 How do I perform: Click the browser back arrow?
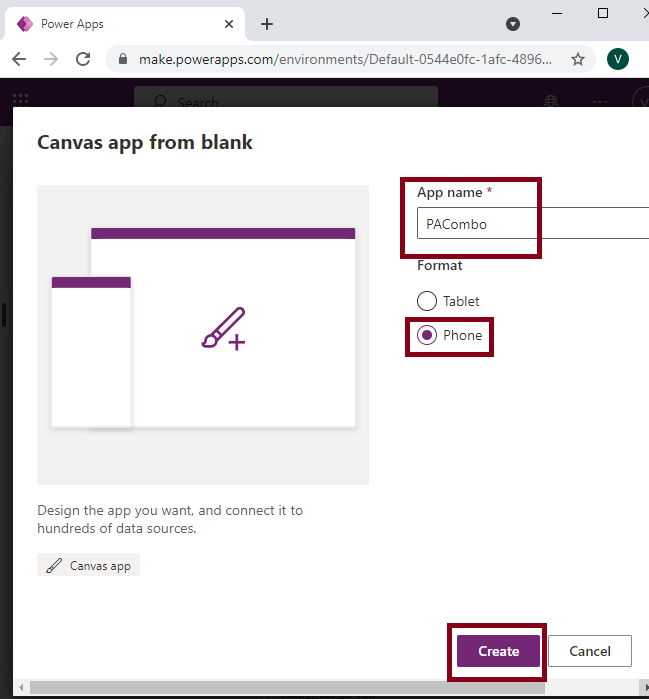coord(19,59)
